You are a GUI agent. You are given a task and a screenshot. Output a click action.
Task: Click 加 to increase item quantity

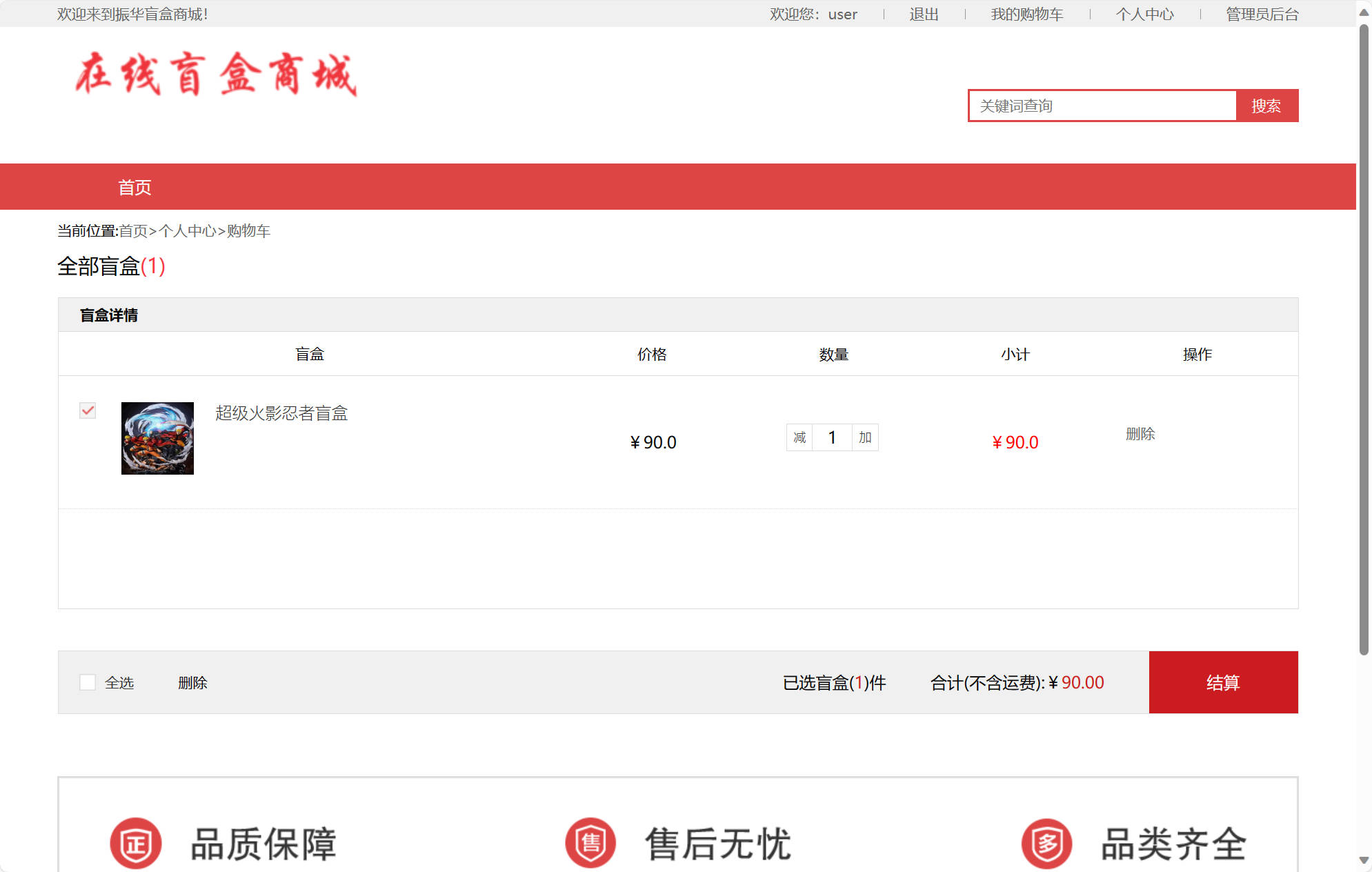[x=866, y=437]
